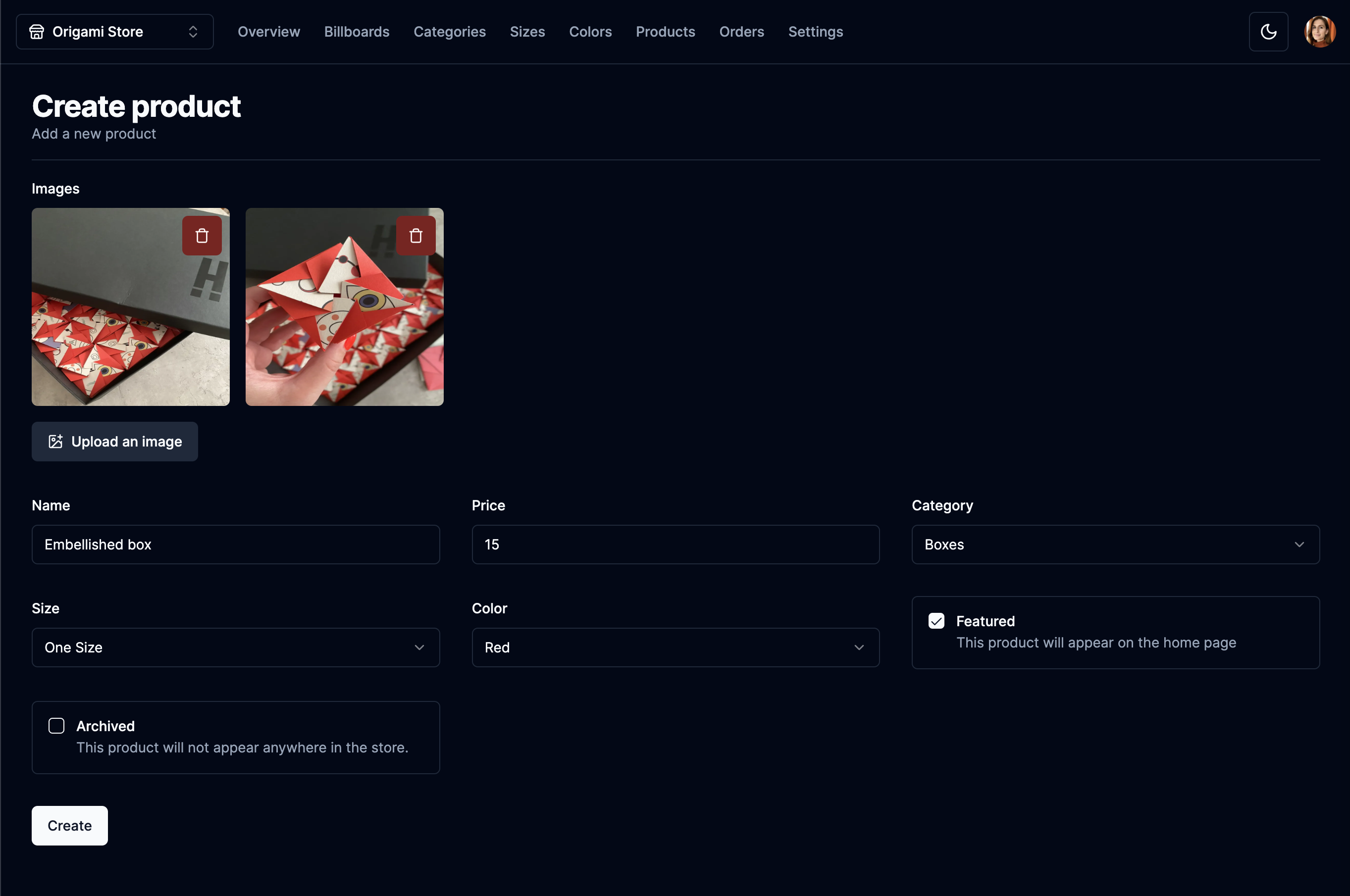
Task: Click the Category dropdown chevron
Action: 1298,544
